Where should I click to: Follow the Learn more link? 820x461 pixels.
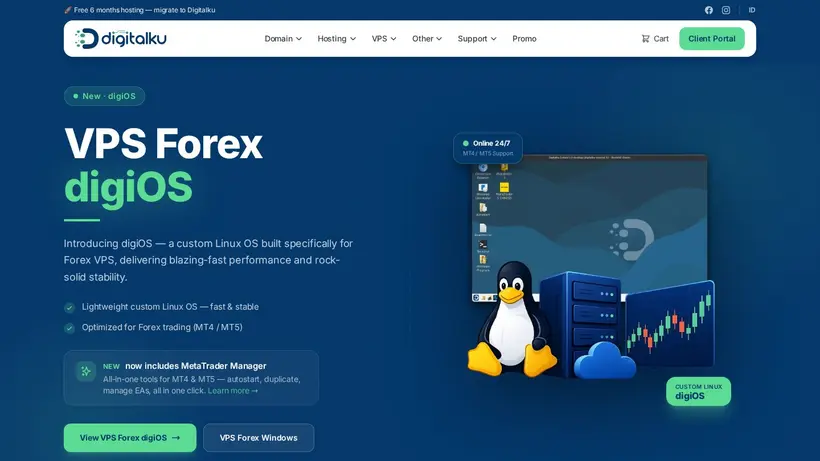(233, 390)
